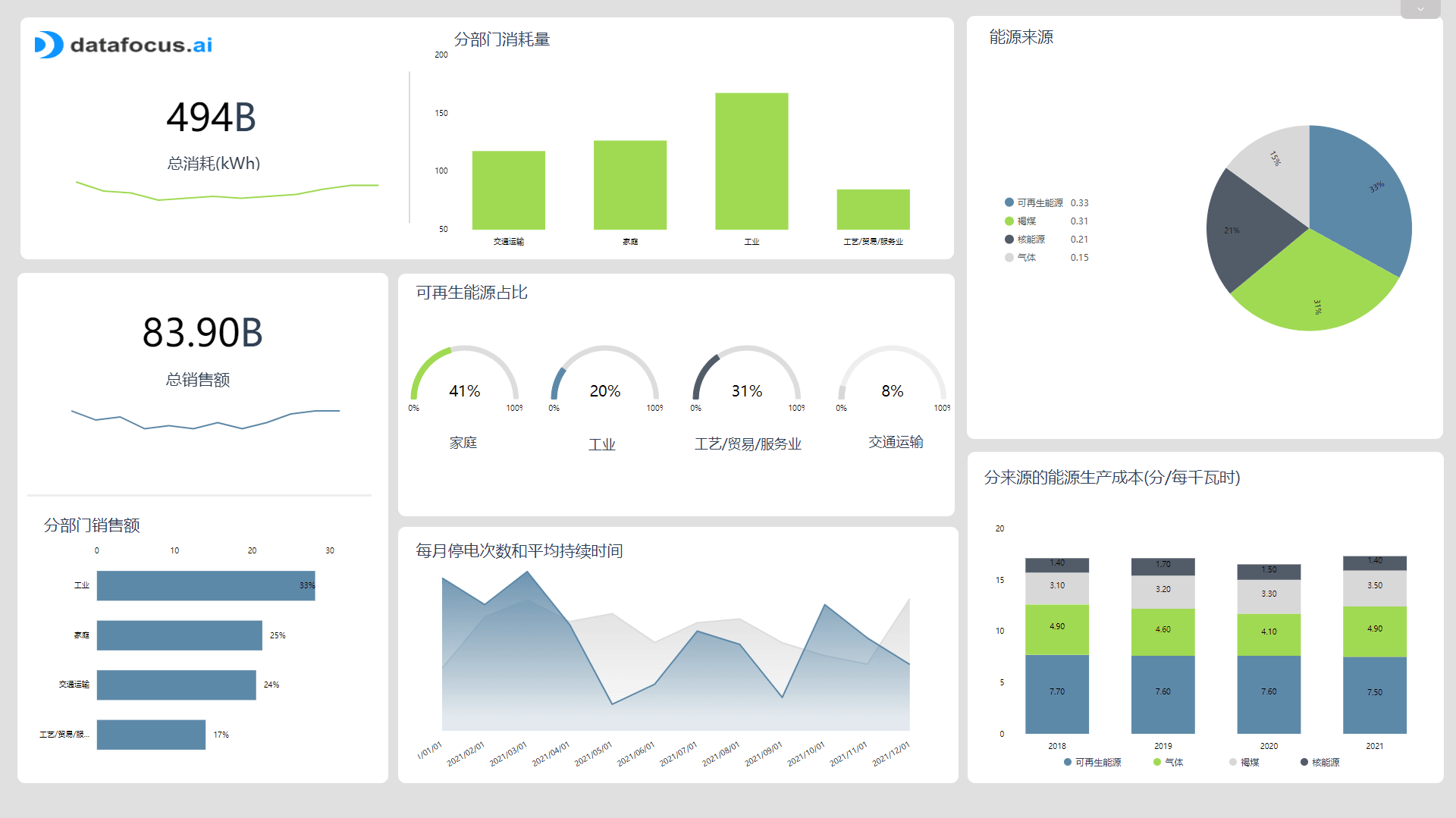1456x818 pixels.
Task: Click the 交通运输 bar in 分部门消耗量 chart
Action: pyautogui.click(x=509, y=190)
